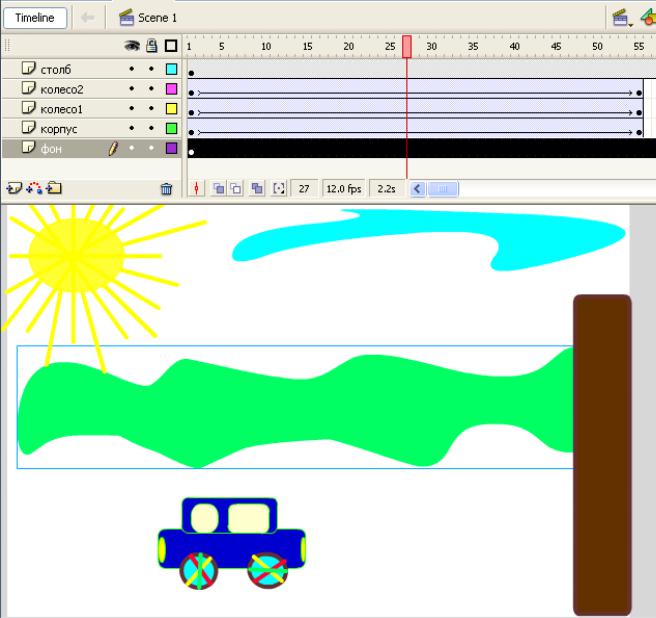The image size is (656, 618).
Task: Lock all layers via padlock header icon
Action: pyautogui.click(x=151, y=45)
